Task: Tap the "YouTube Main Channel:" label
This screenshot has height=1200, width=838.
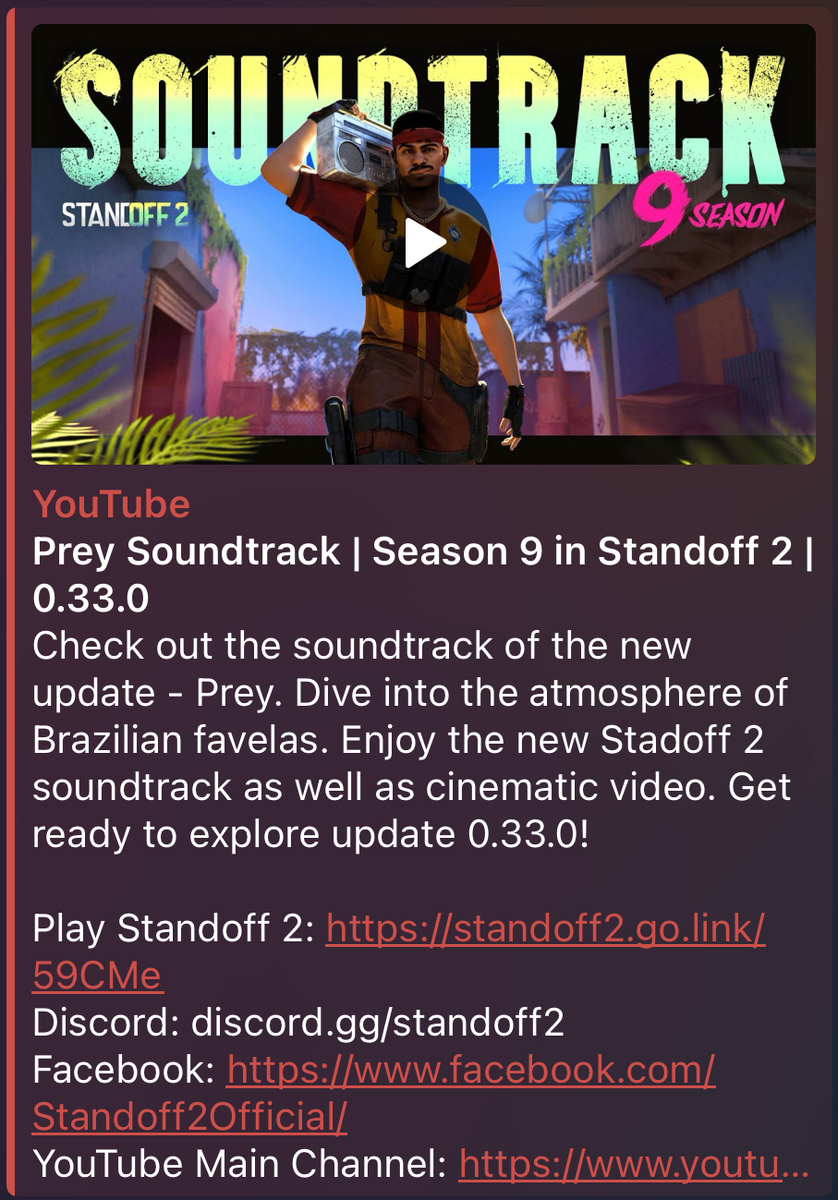Action: click(x=241, y=1164)
